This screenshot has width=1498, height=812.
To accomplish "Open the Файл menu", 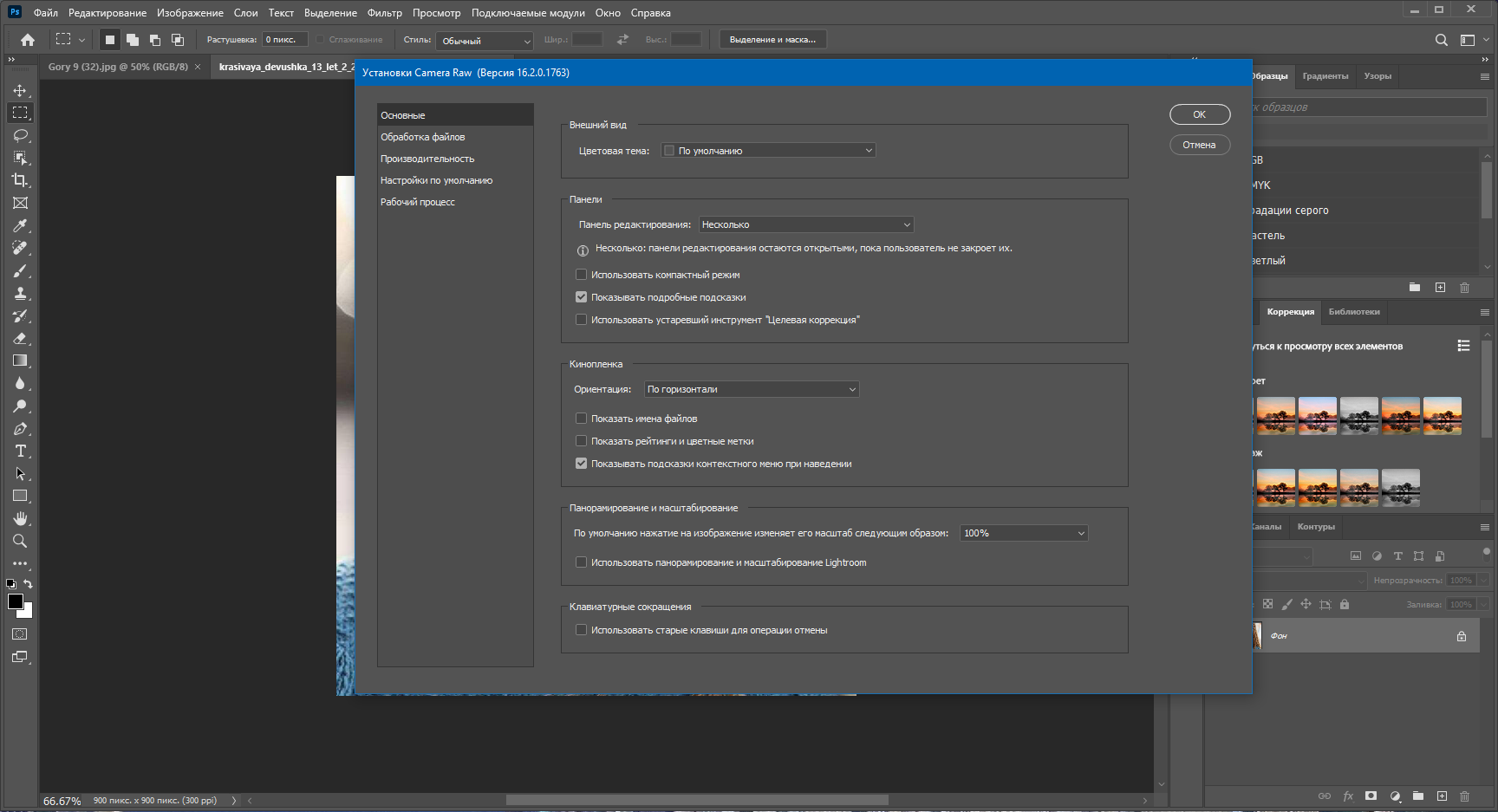I will pyautogui.click(x=46, y=13).
